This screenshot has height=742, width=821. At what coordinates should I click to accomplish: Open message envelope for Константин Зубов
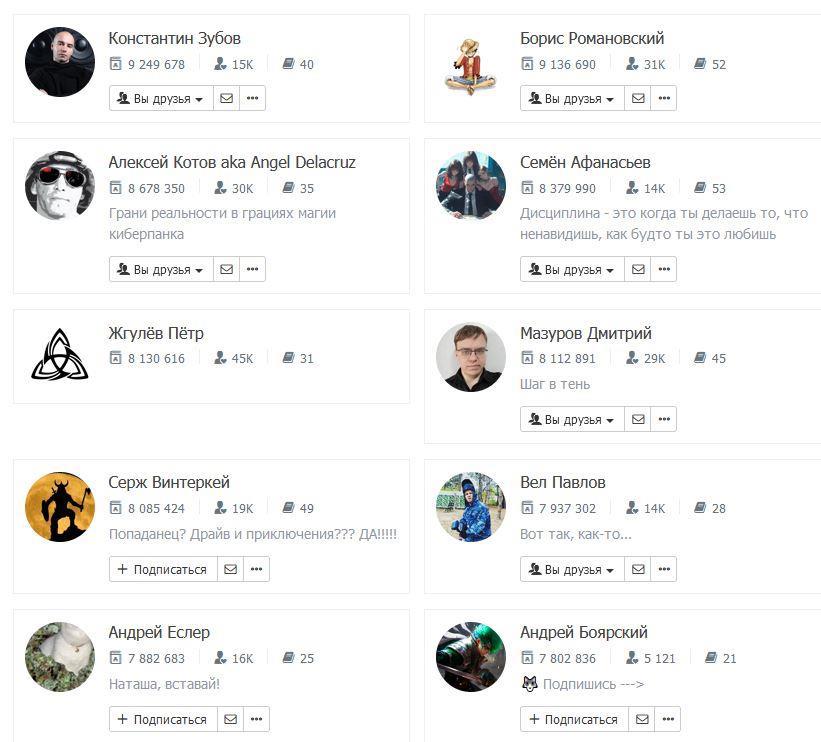(227, 98)
